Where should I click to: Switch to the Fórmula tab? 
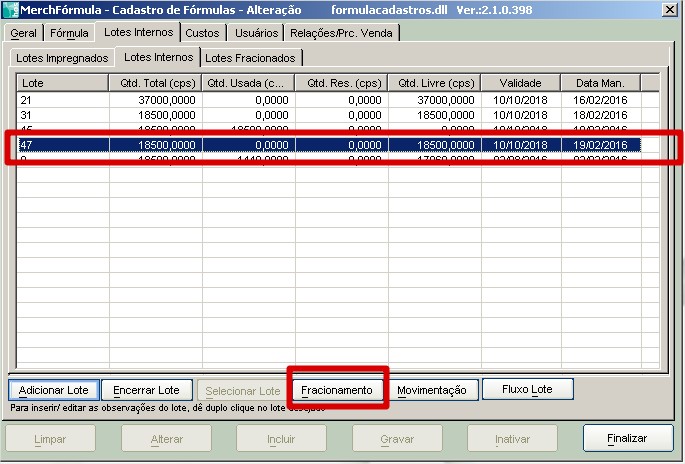coord(69,33)
